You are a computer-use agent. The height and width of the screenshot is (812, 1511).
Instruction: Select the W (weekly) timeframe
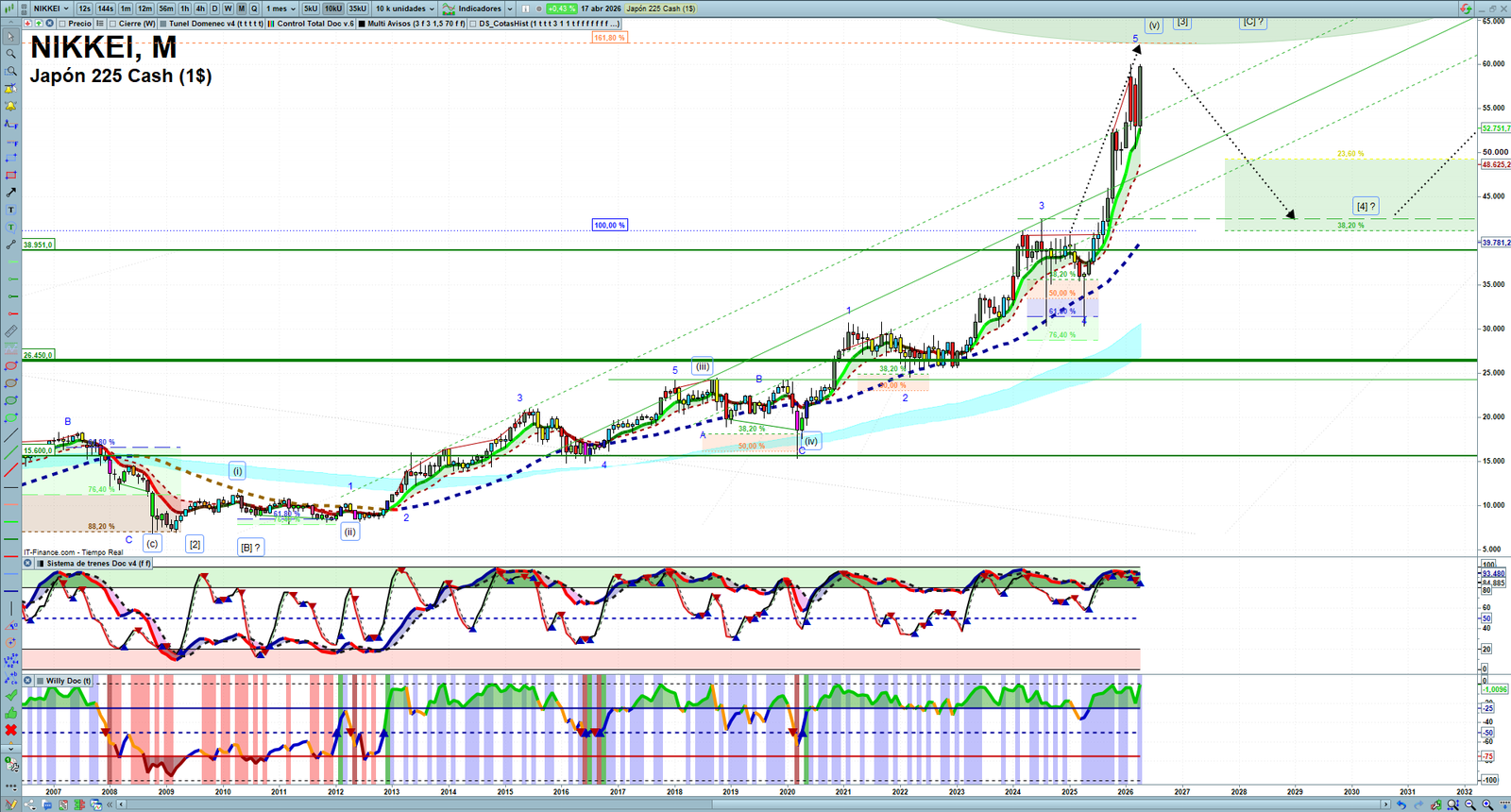228,8
